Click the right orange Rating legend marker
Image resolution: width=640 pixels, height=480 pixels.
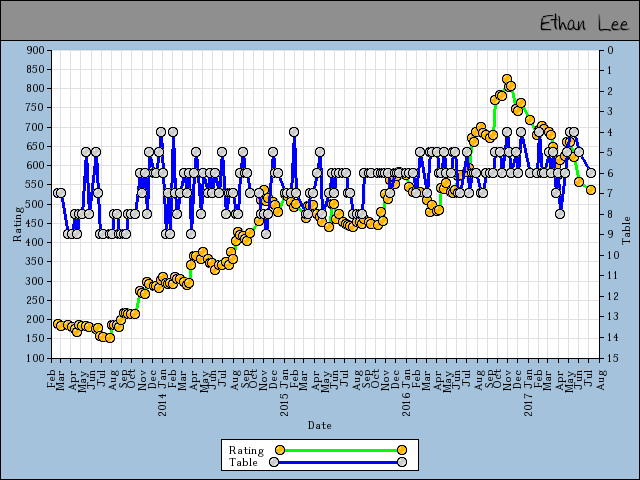pyautogui.click(x=402, y=450)
